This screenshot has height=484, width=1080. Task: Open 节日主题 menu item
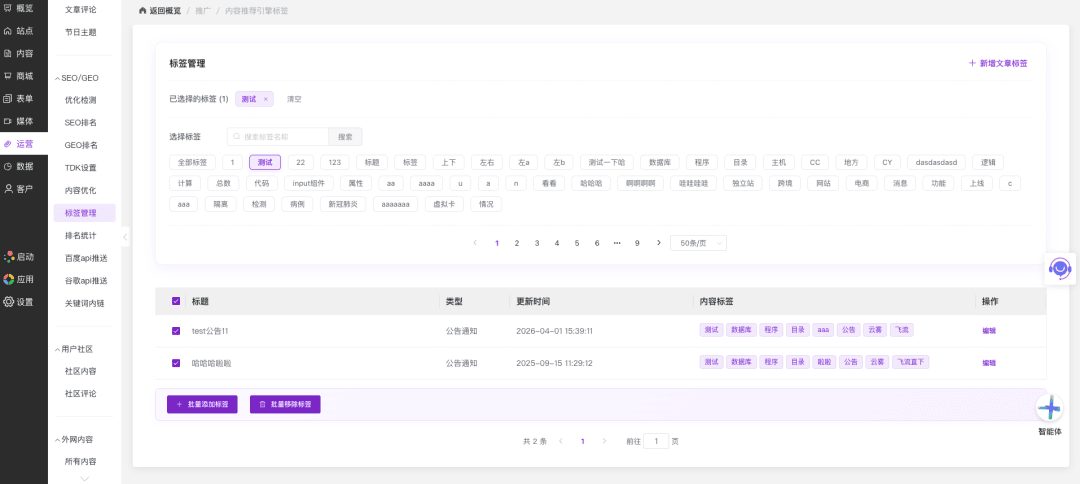pyautogui.click(x=81, y=32)
